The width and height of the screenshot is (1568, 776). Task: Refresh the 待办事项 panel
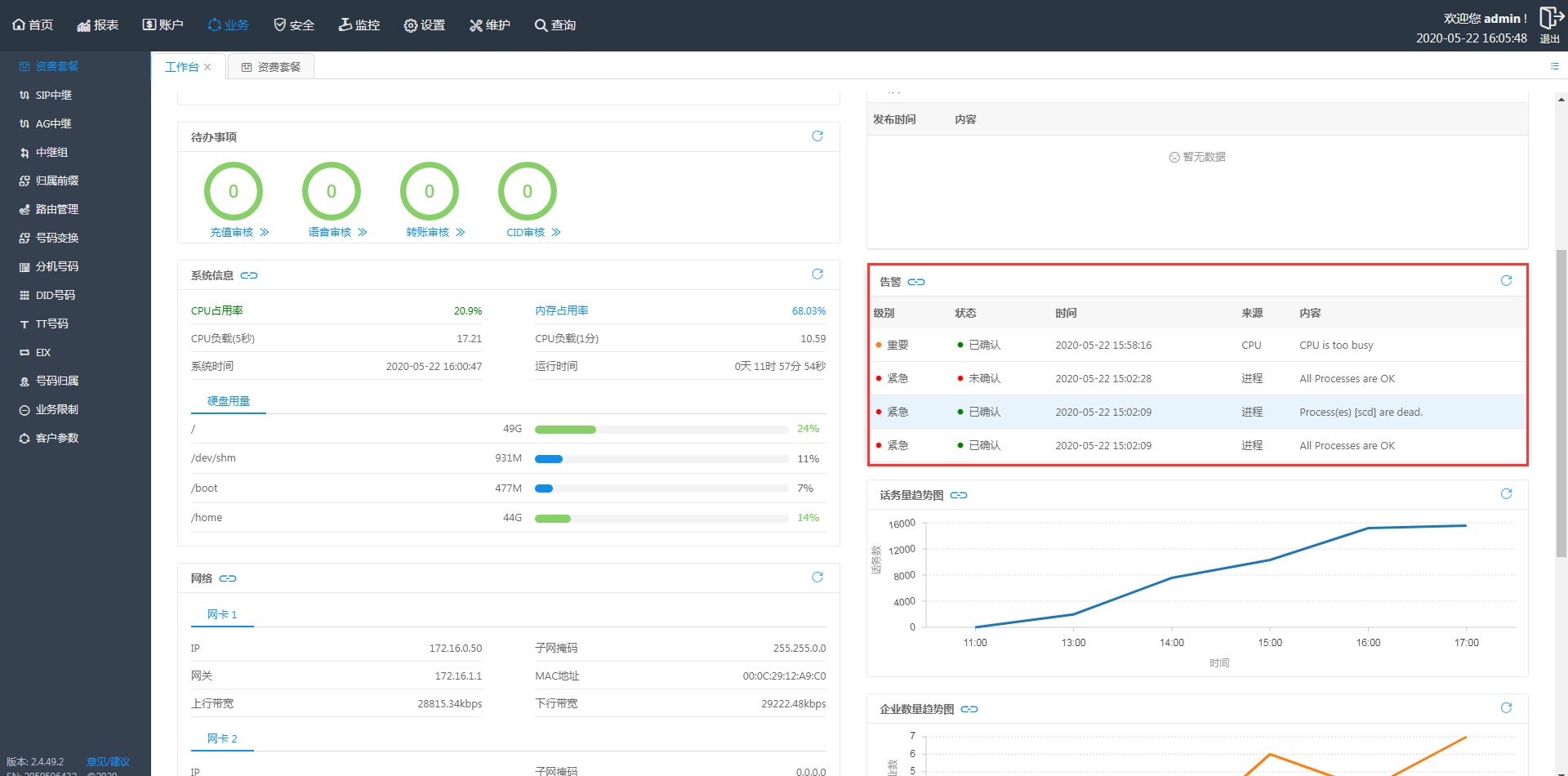[x=817, y=136]
